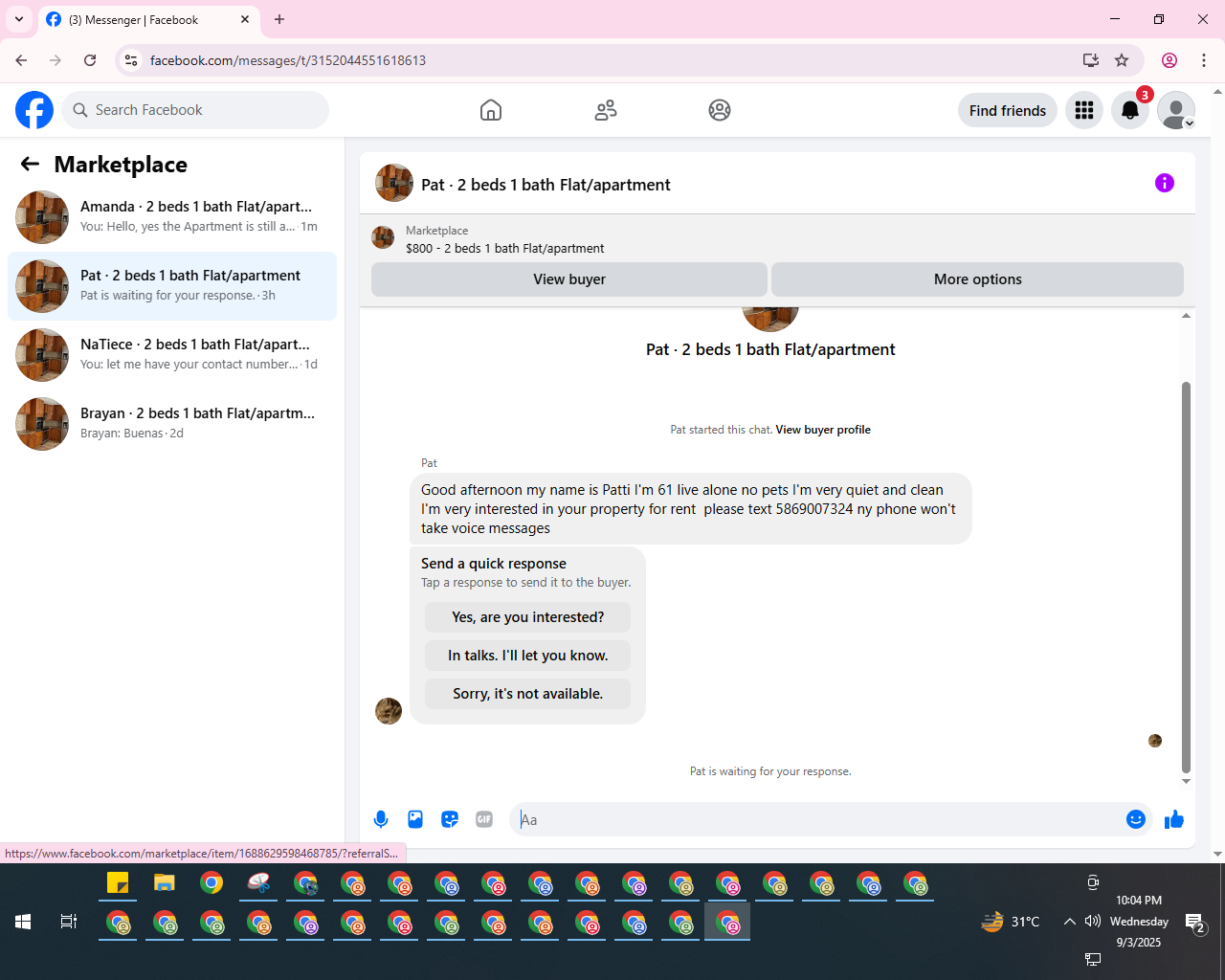Click the View buyer button

point(569,279)
